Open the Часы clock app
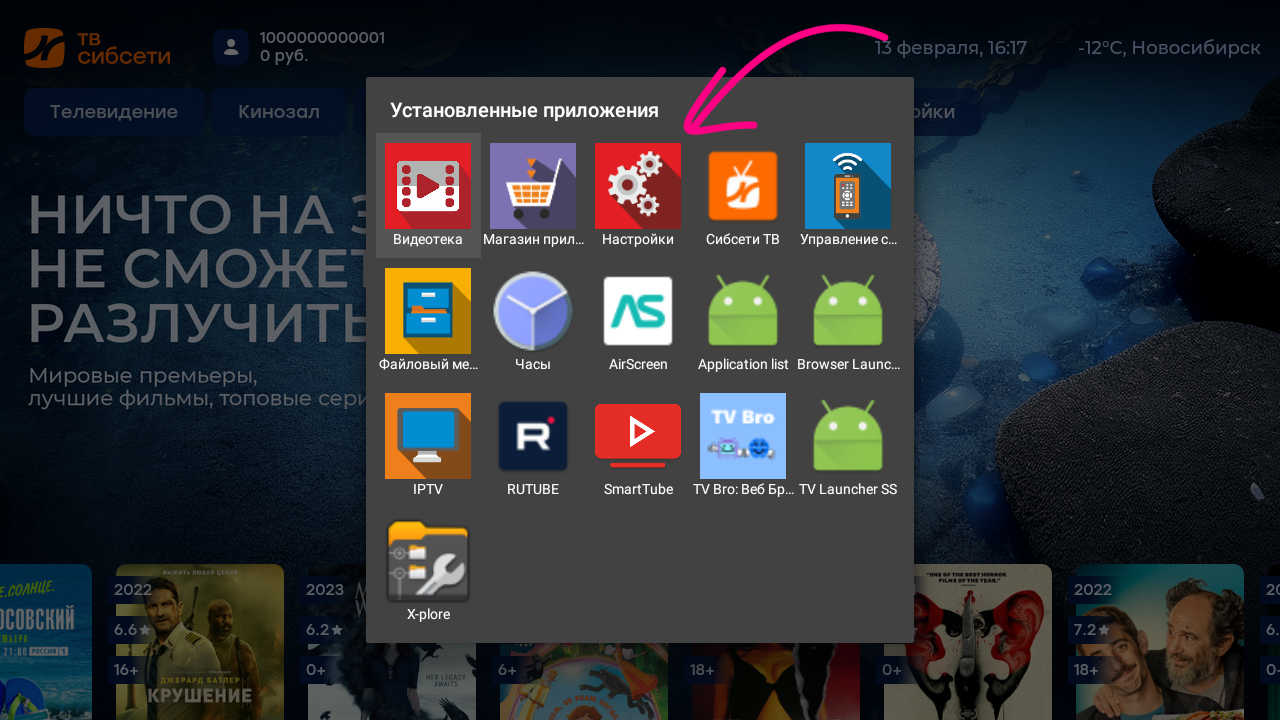The image size is (1280, 720). pyautogui.click(x=533, y=320)
